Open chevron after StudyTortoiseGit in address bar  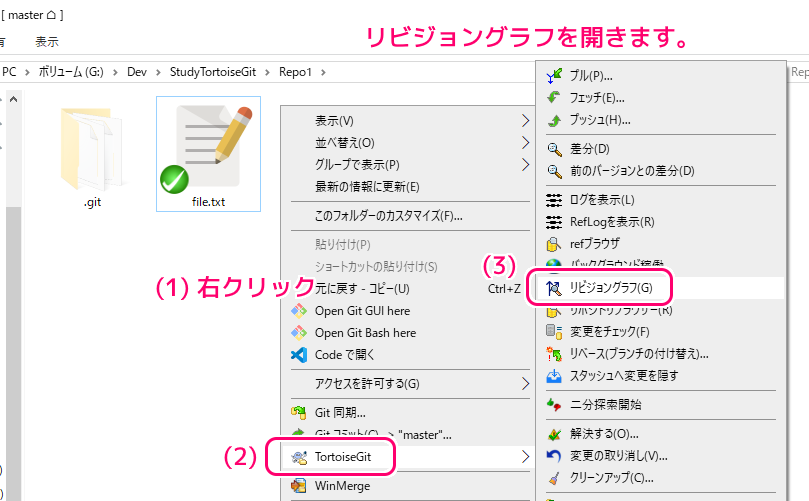click(267, 72)
